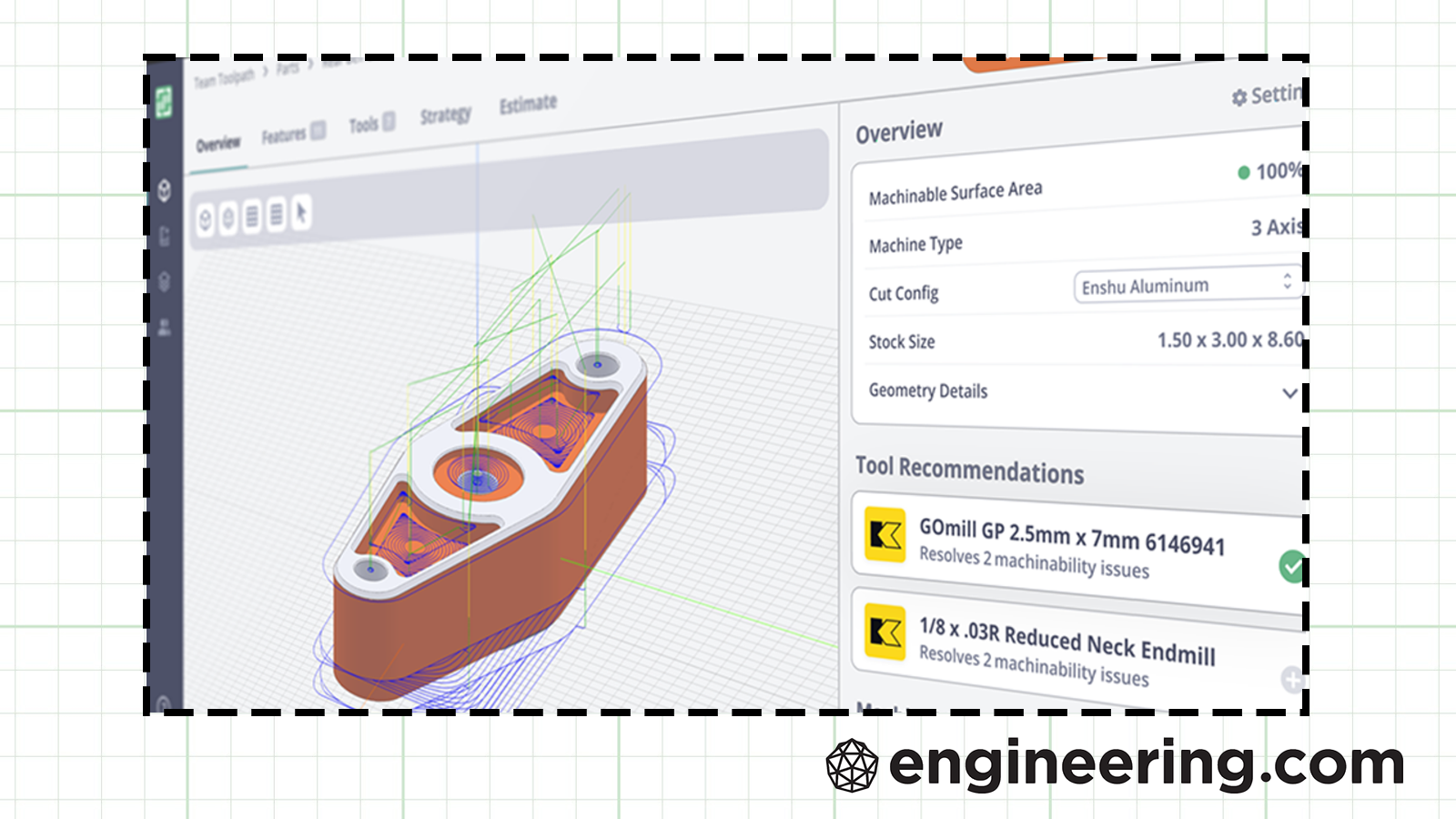Click the Kennametal logo beside GOmill GP tool
This screenshot has height=819, width=1456.
(x=885, y=534)
